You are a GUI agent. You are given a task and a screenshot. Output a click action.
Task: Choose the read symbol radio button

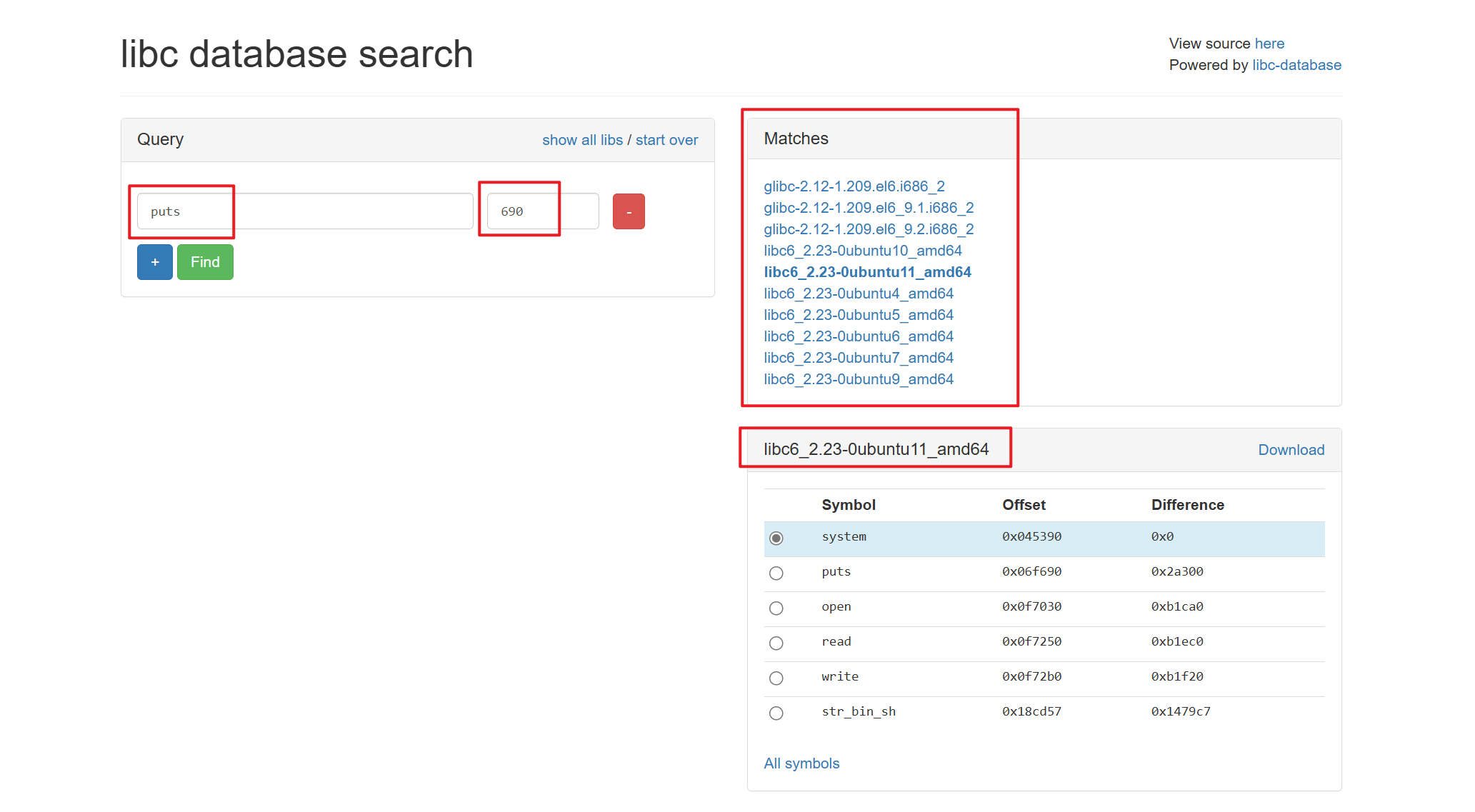(x=776, y=643)
